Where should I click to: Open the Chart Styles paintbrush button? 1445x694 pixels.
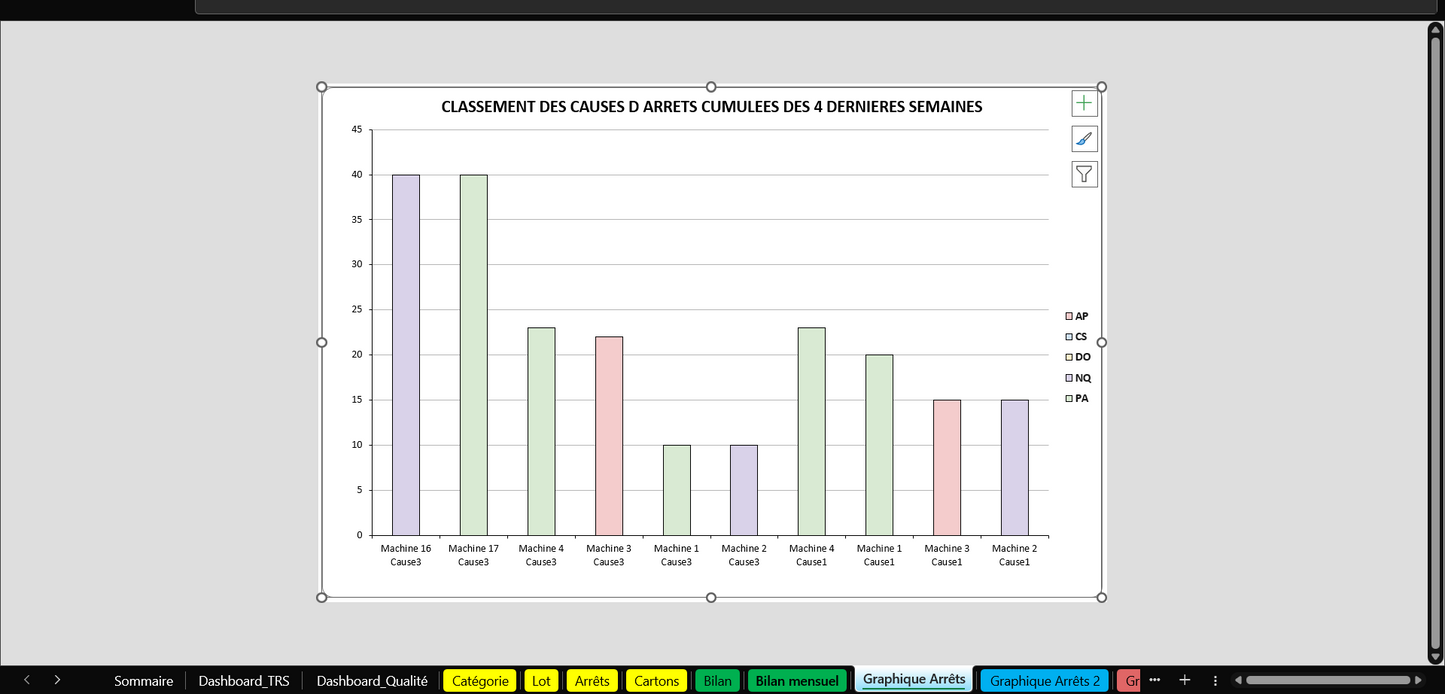click(1084, 139)
